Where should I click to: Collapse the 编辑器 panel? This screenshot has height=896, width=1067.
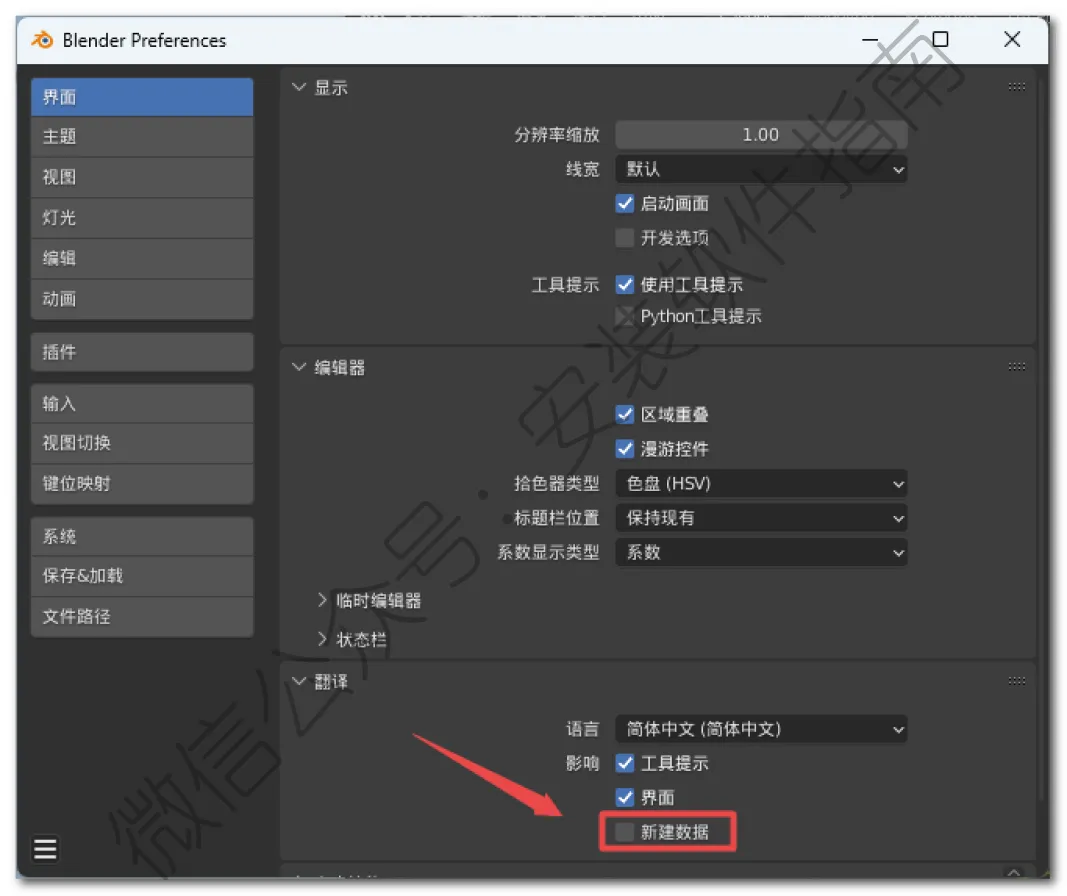pyautogui.click(x=299, y=367)
